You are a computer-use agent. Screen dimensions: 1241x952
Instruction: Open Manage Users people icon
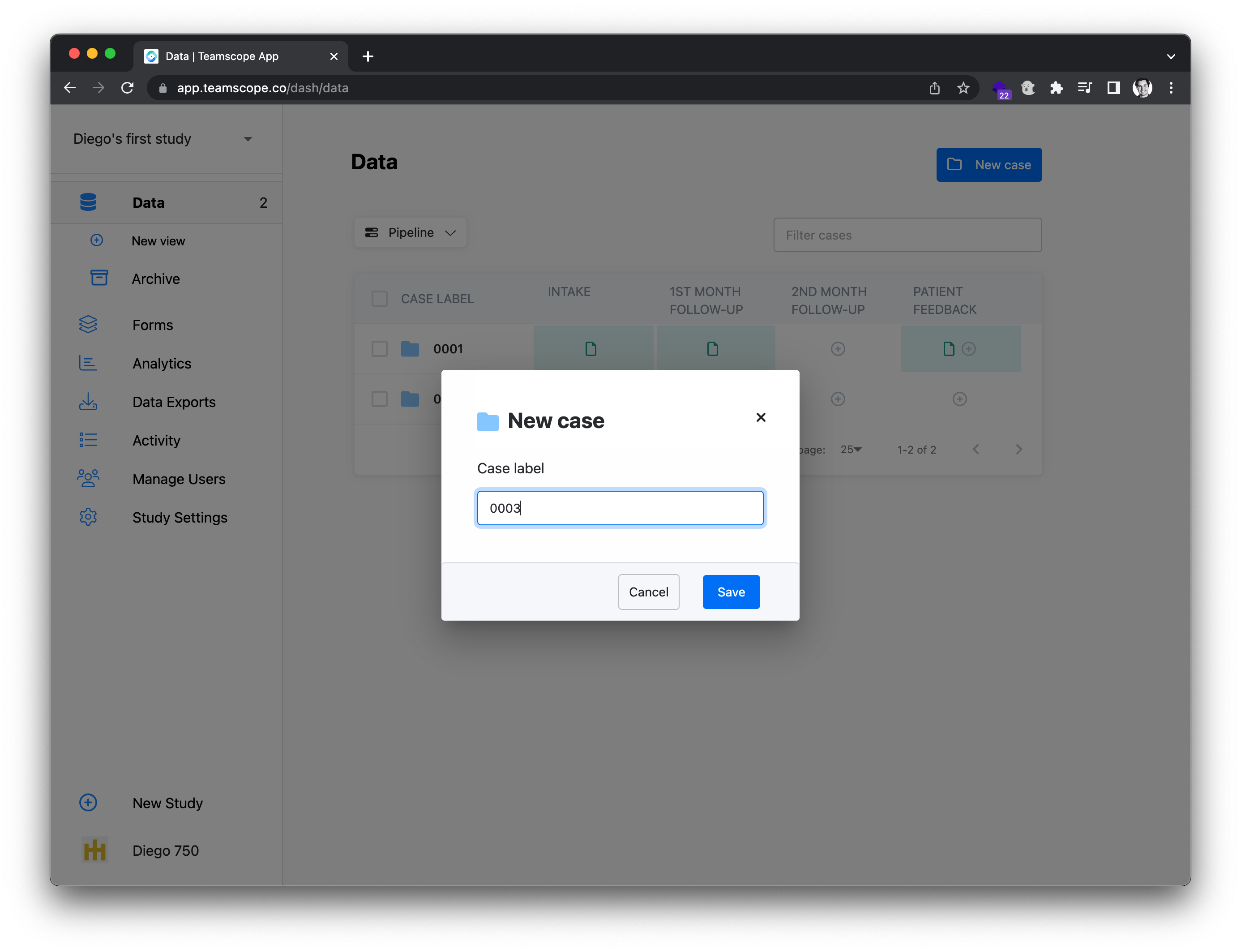[88, 479]
